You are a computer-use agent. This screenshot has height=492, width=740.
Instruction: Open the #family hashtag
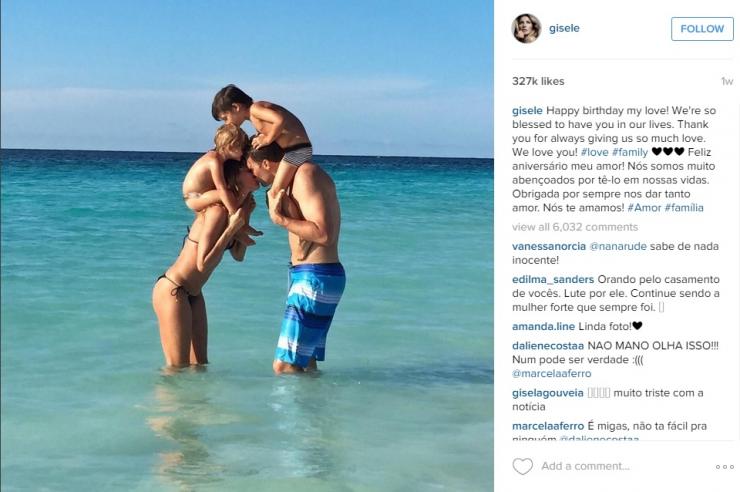[x=630, y=152]
